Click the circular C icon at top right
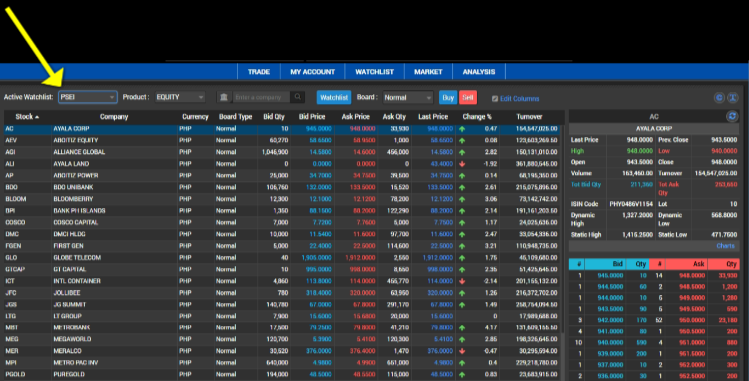This screenshot has width=749, height=381. pyautogui.click(x=719, y=98)
